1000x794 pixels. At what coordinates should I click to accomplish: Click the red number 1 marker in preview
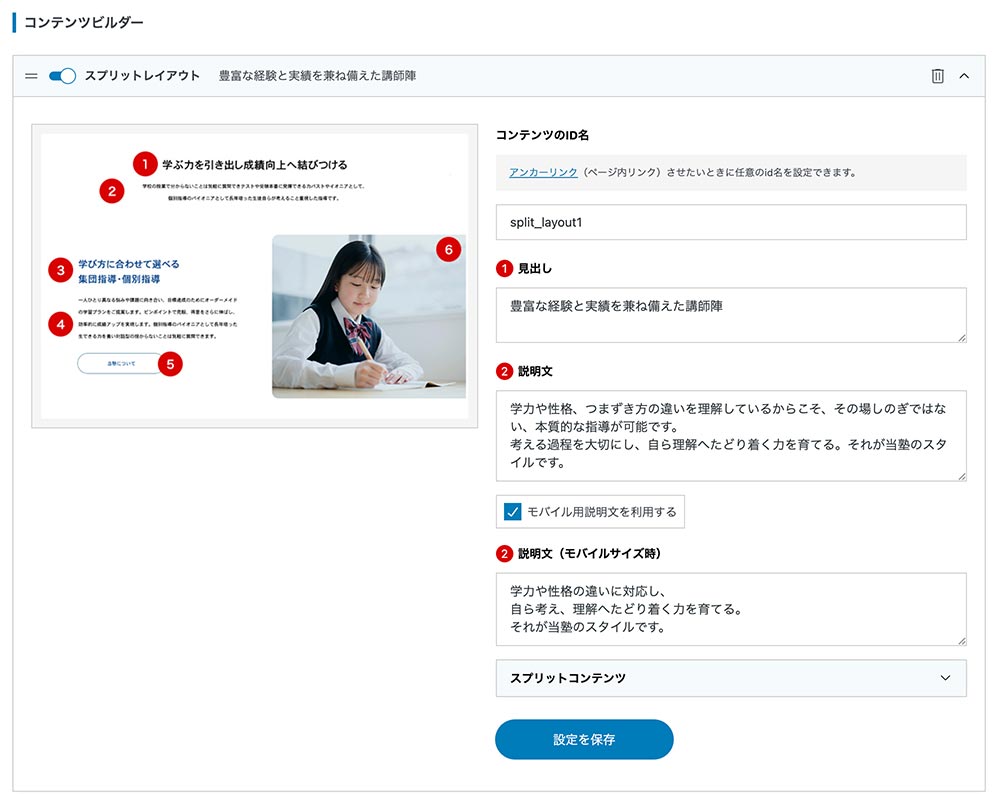(145, 164)
